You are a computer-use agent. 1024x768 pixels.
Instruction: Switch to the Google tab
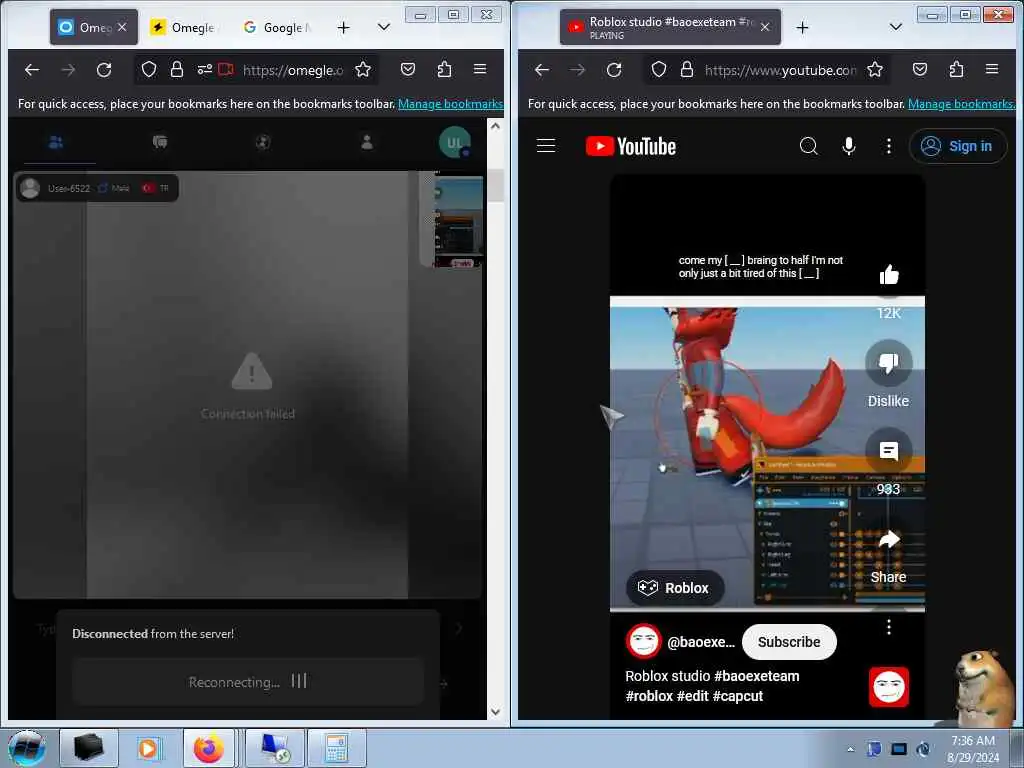click(277, 27)
